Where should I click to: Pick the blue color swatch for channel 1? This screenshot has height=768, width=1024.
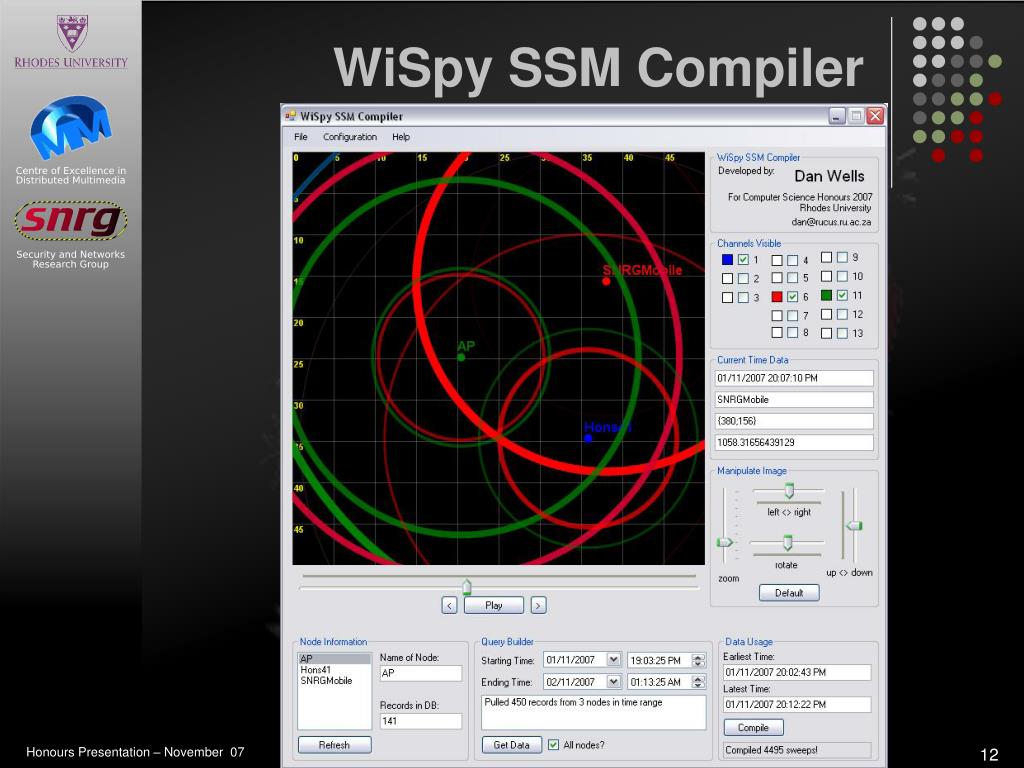[728, 260]
